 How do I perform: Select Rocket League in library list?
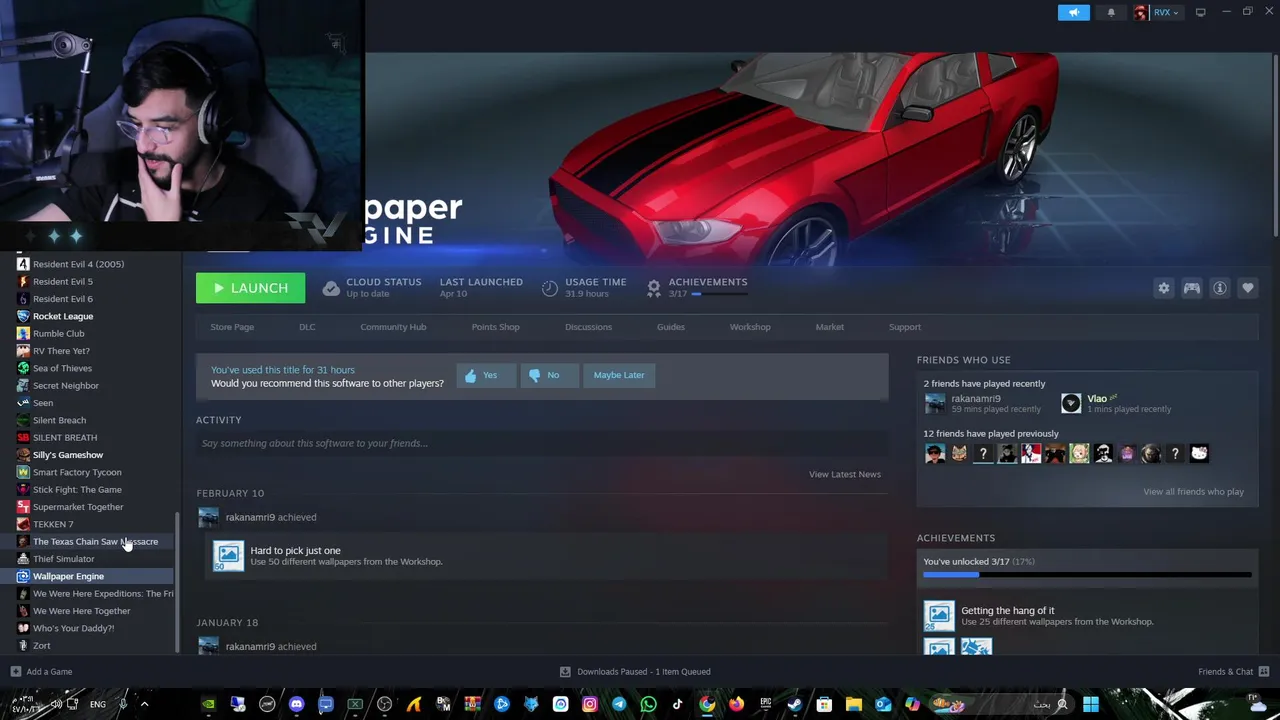point(63,316)
